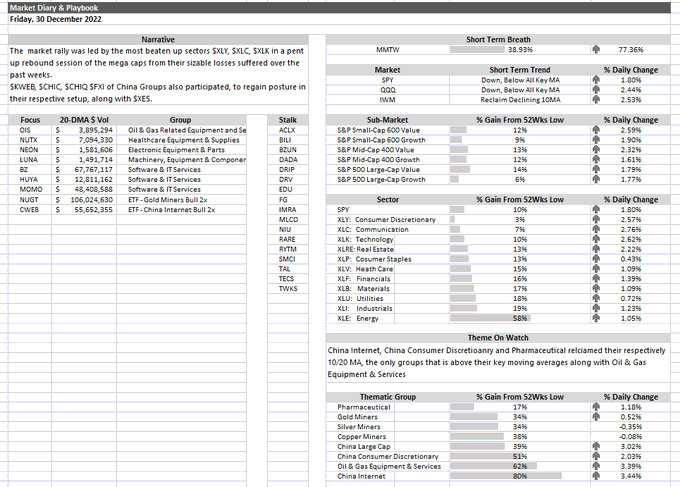
Task: Select the "ETF - China Internet Bull 2x" group cell
Action: tap(181, 209)
